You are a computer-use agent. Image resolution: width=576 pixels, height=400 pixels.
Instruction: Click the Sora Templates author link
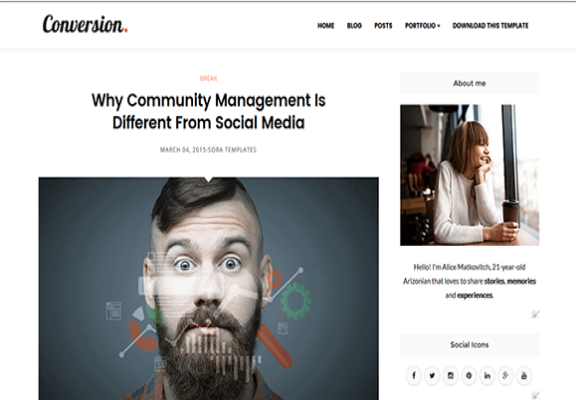(x=232, y=150)
